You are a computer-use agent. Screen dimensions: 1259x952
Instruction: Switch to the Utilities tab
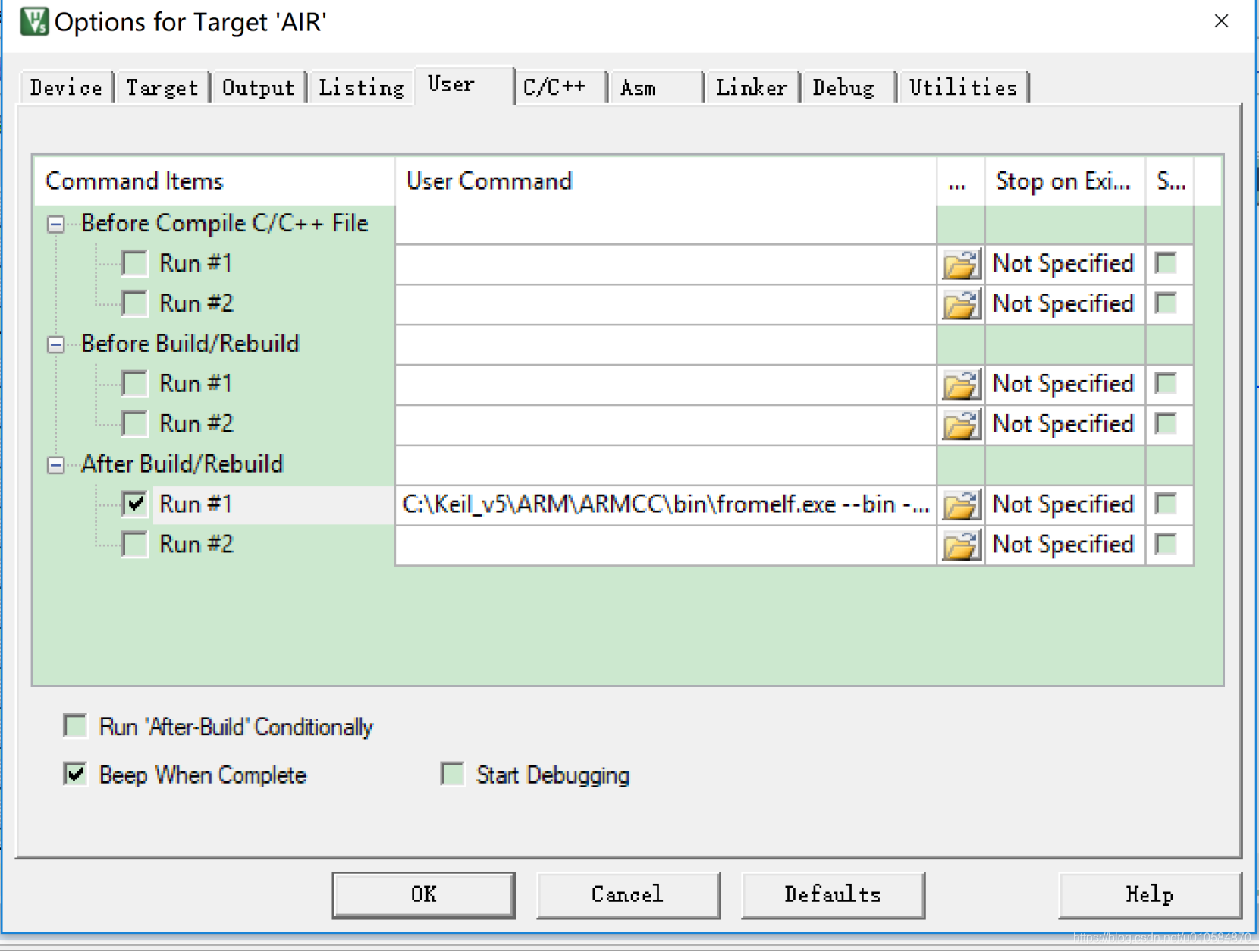[x=963, y=88]
